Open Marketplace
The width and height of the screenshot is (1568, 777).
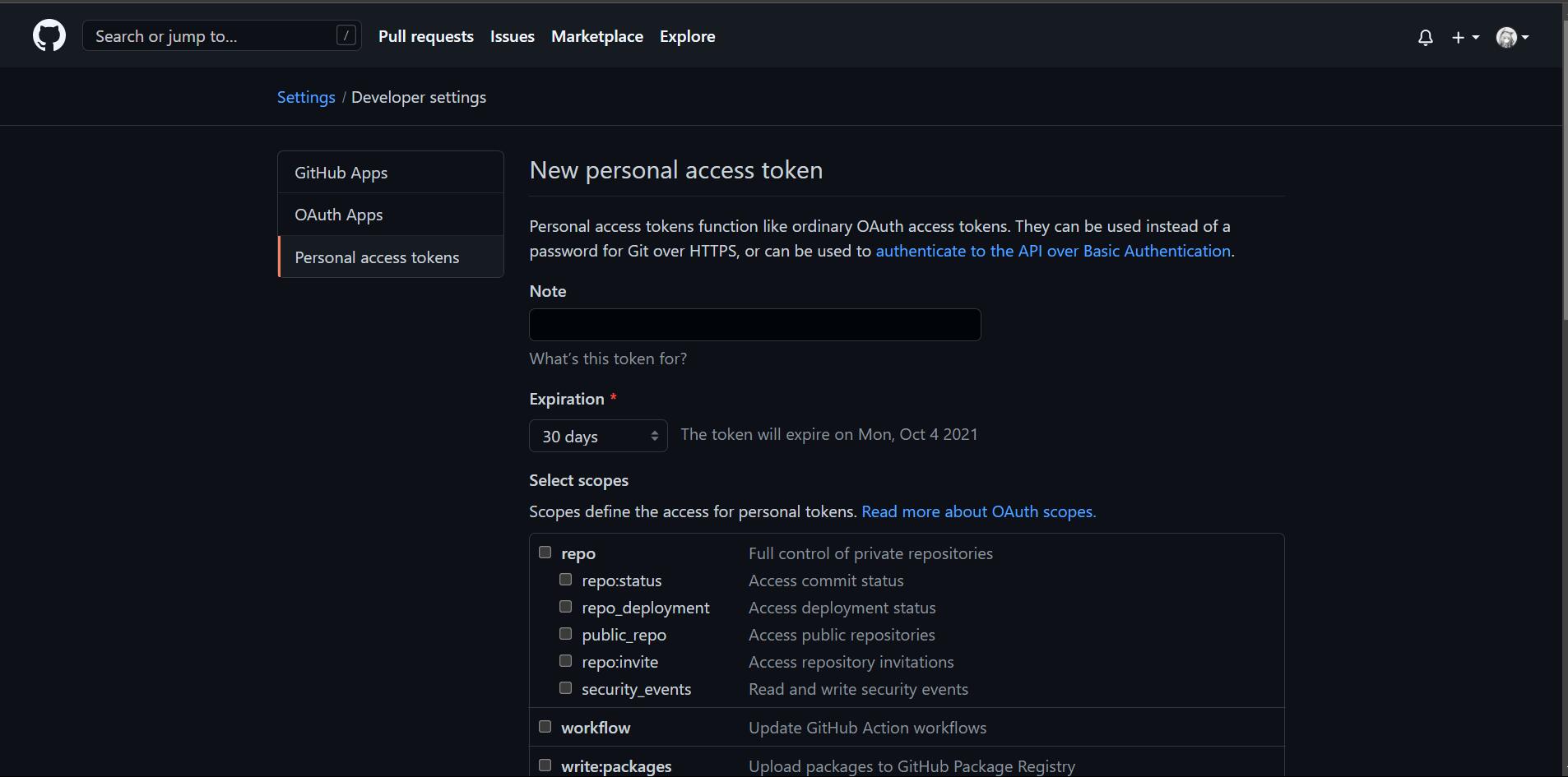(x=597, y=36)
